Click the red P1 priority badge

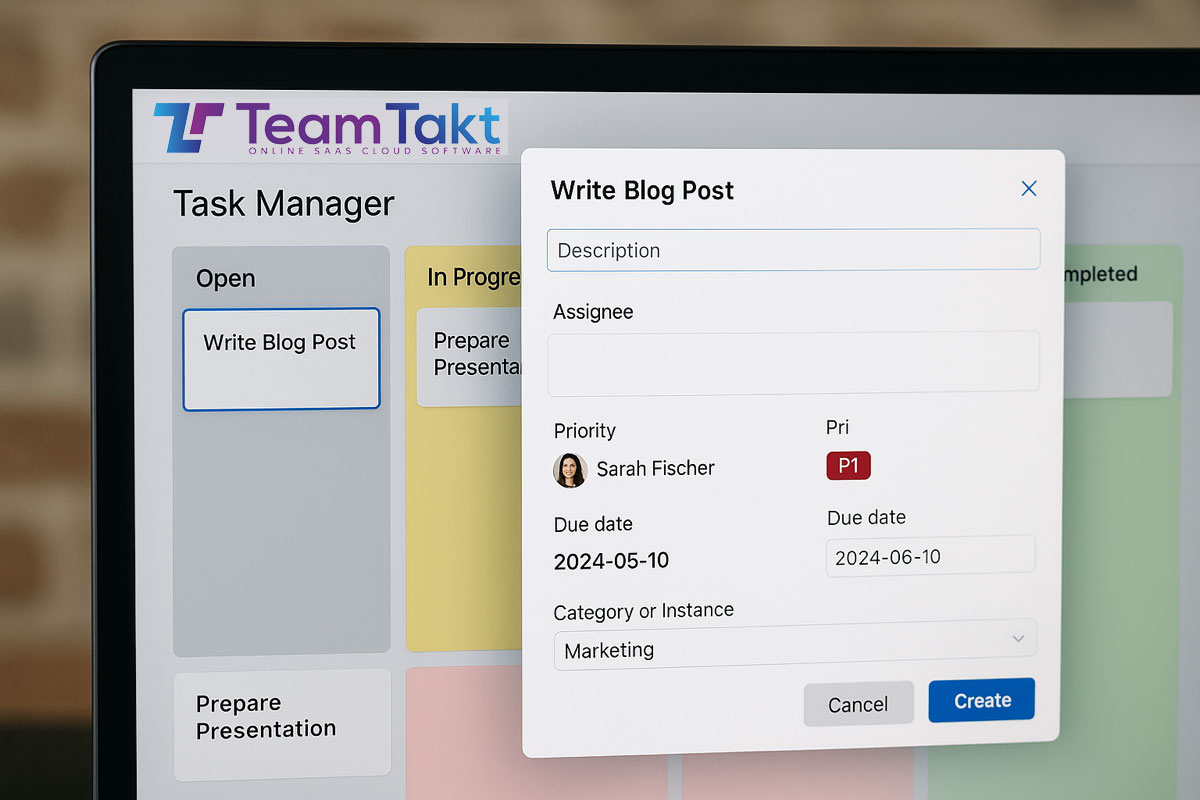coord(848,466)
